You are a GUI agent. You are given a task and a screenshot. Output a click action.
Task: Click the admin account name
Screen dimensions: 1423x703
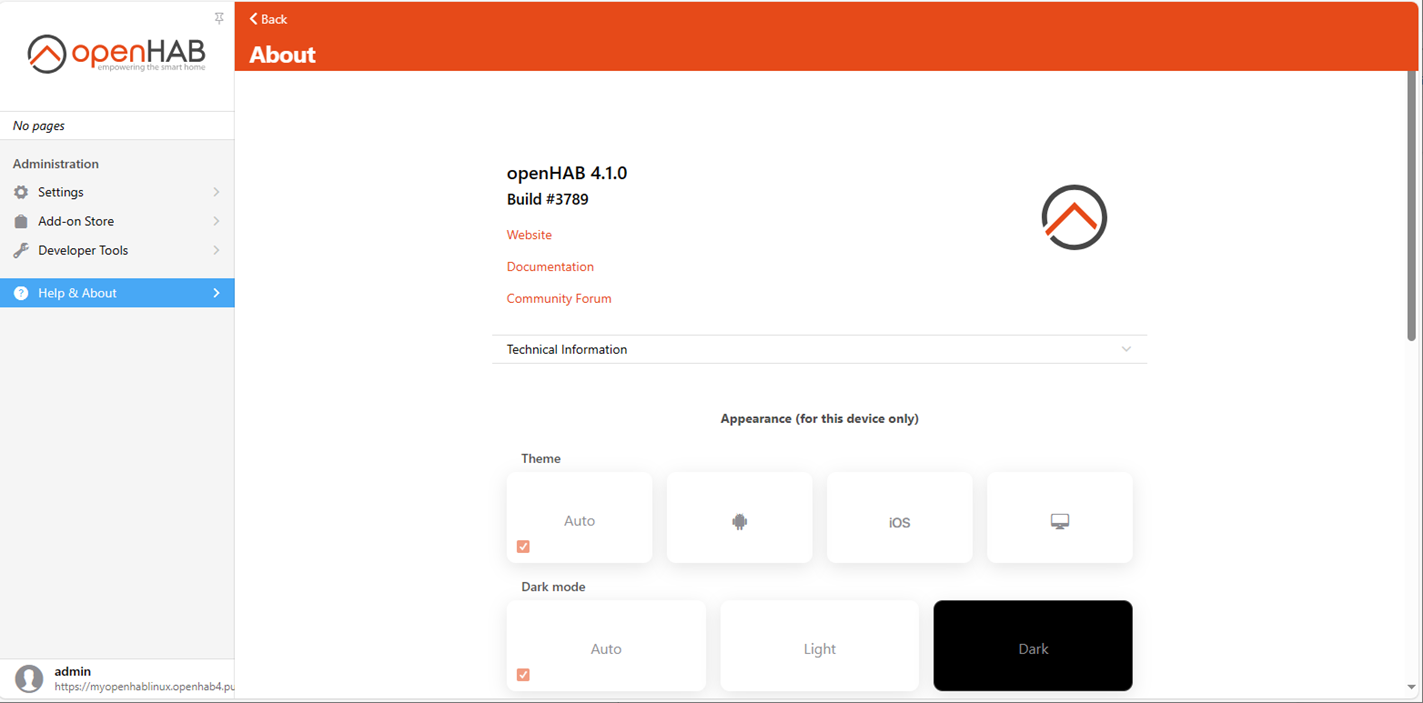[x=73, y=672]
